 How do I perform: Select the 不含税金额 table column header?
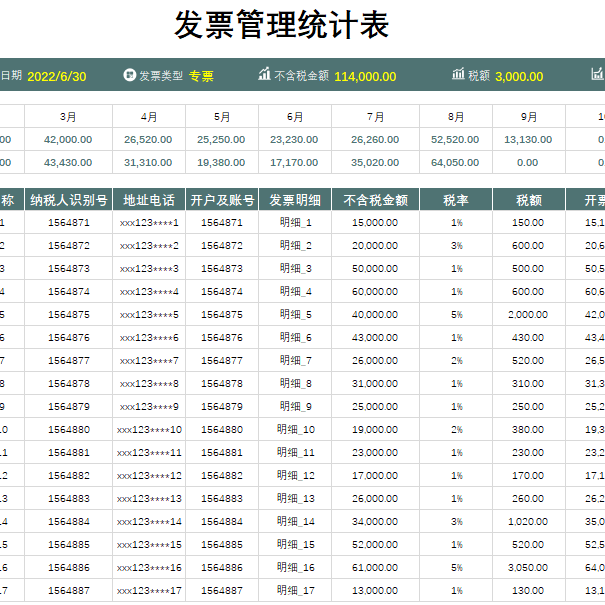pos(375,199)
